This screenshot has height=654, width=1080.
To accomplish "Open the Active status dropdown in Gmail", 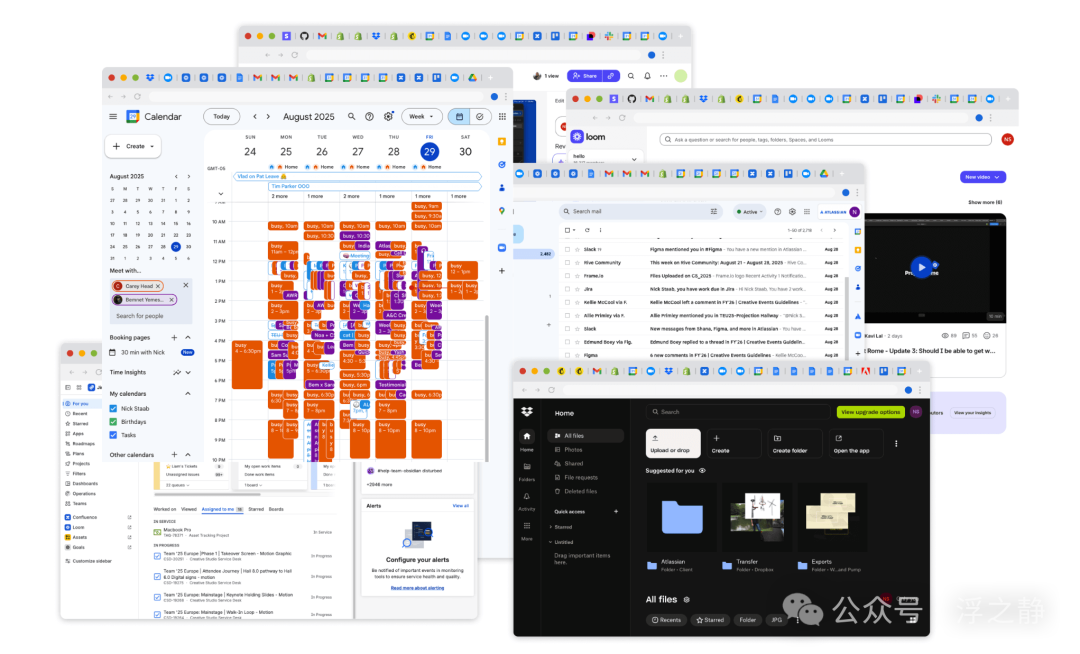I will click(749, 212).
